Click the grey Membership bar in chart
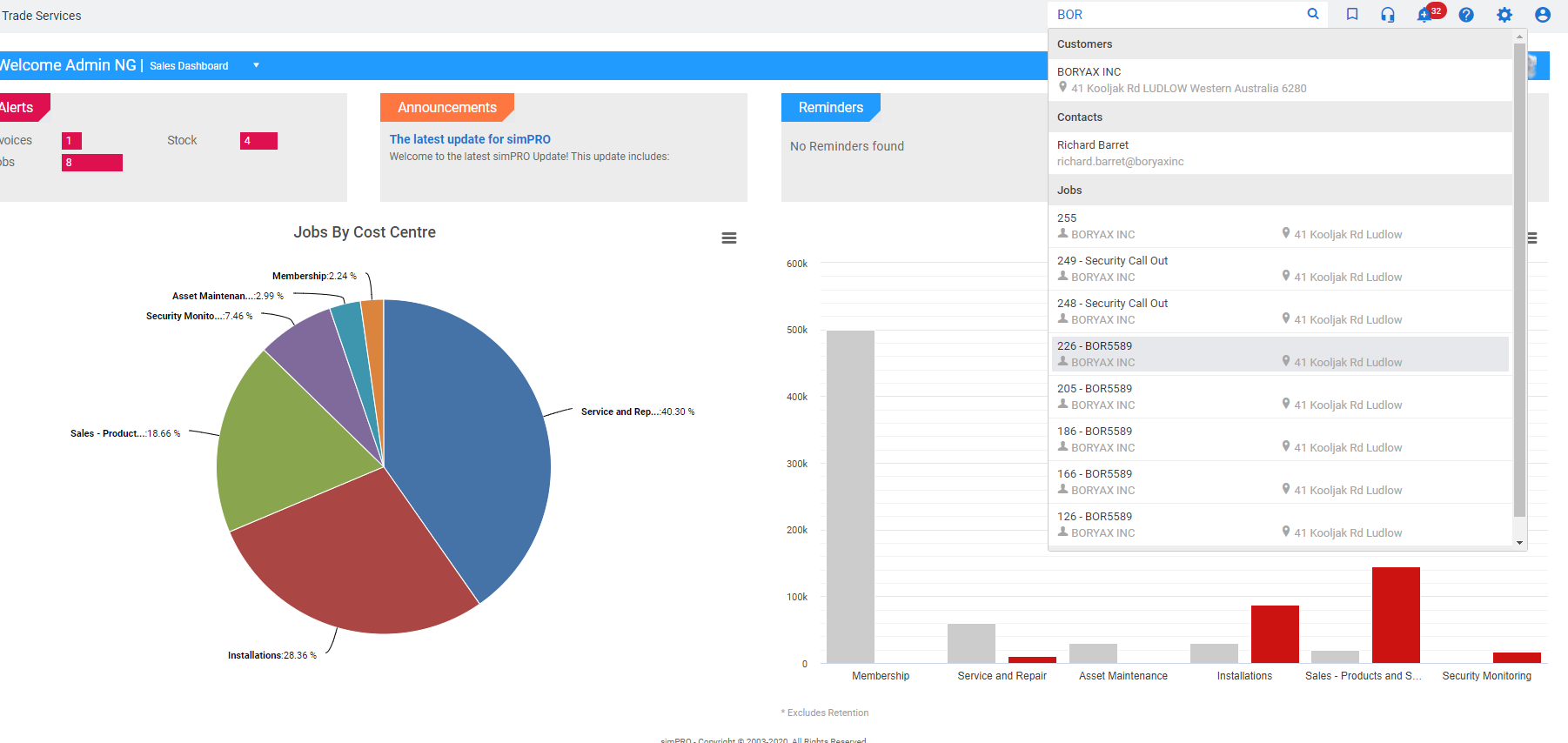 850,496
